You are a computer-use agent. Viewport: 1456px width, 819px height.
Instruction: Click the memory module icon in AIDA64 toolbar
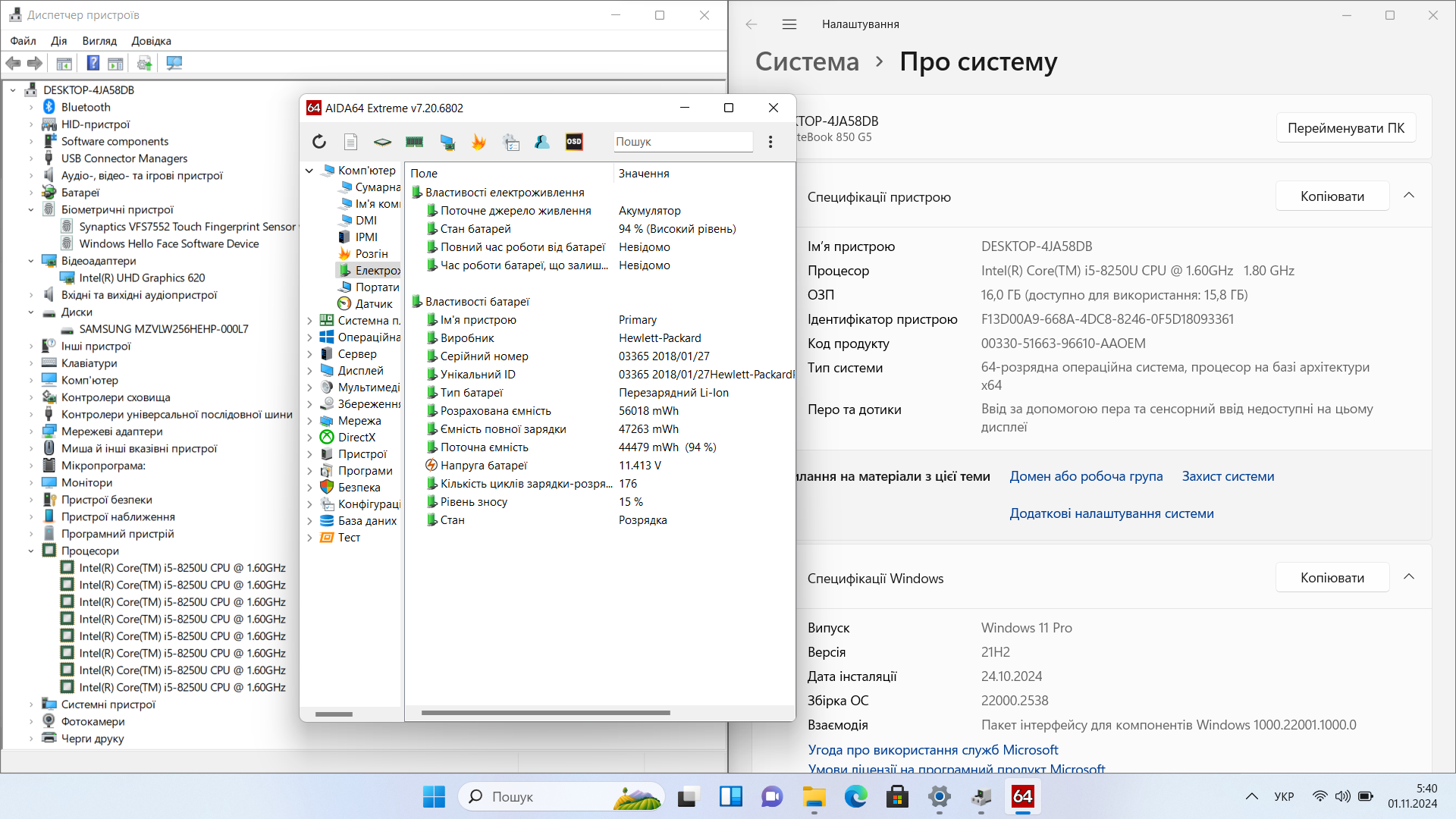(414, 142)
